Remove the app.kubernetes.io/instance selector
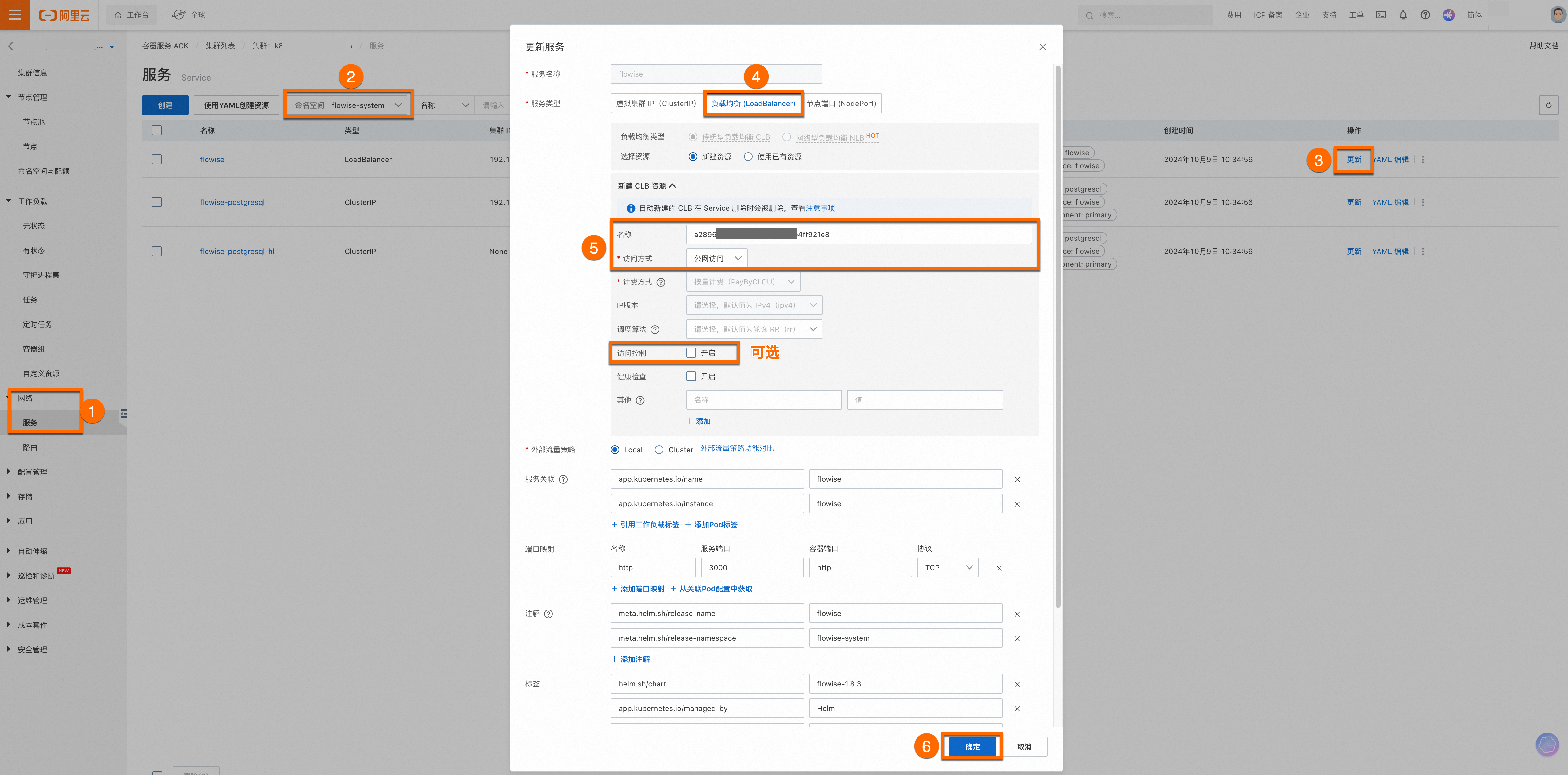This screenshot has height=775, width=1568. [x=1016, y=504]
